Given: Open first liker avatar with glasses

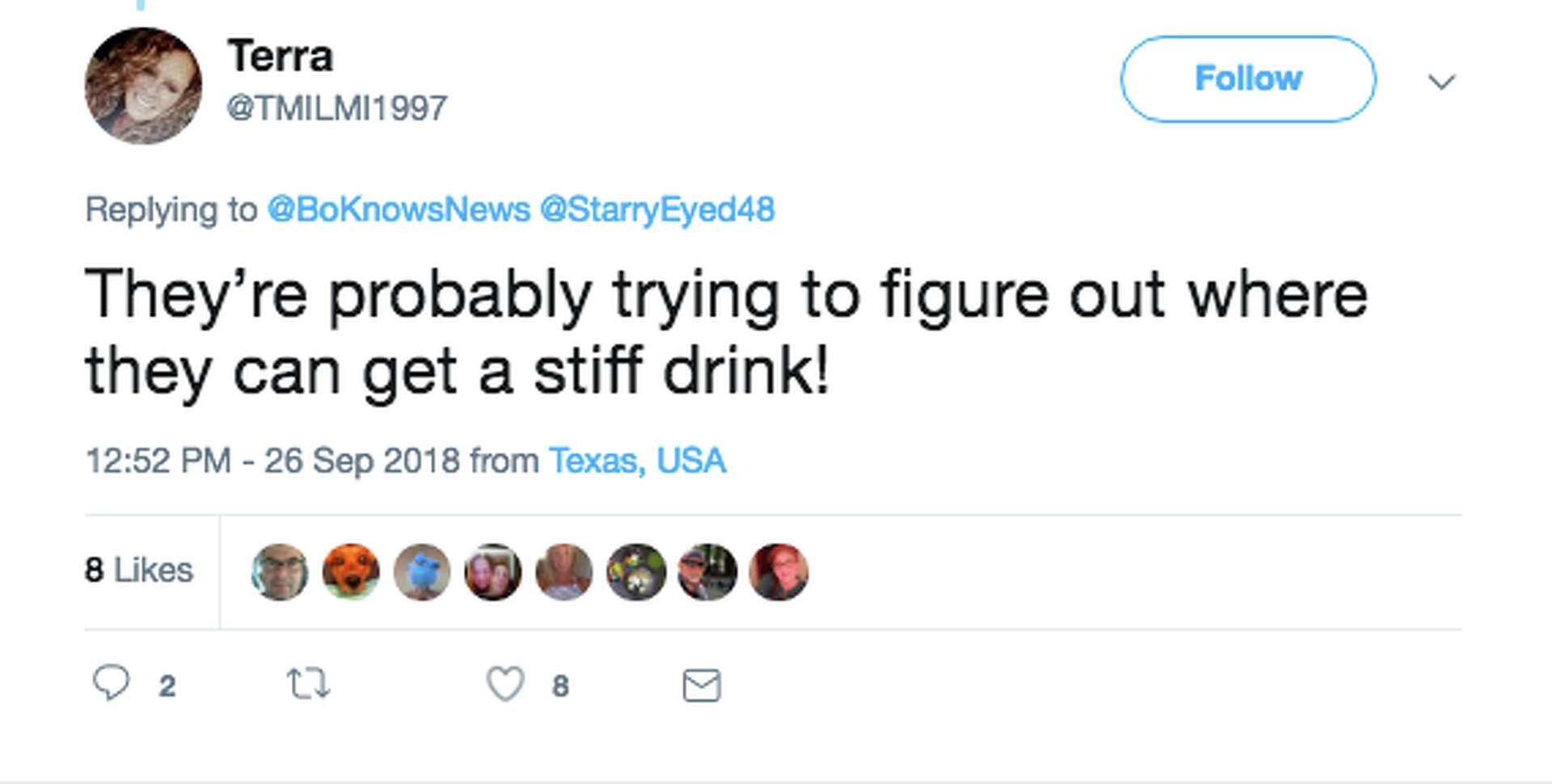Looking at the screenshot, I should pyautogui.click(x=280, y=572).
